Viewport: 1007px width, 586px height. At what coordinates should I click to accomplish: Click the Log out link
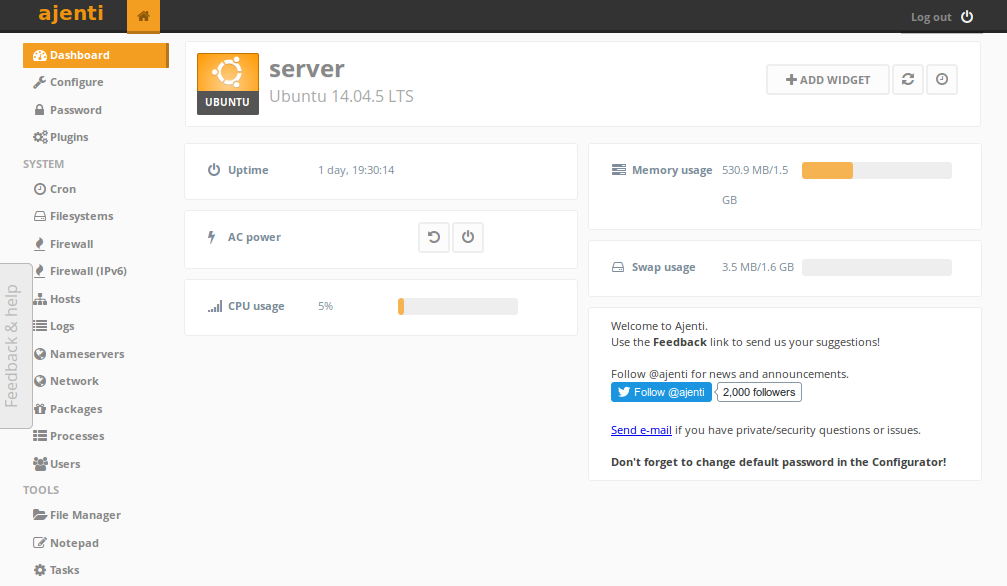click(930, 17)
